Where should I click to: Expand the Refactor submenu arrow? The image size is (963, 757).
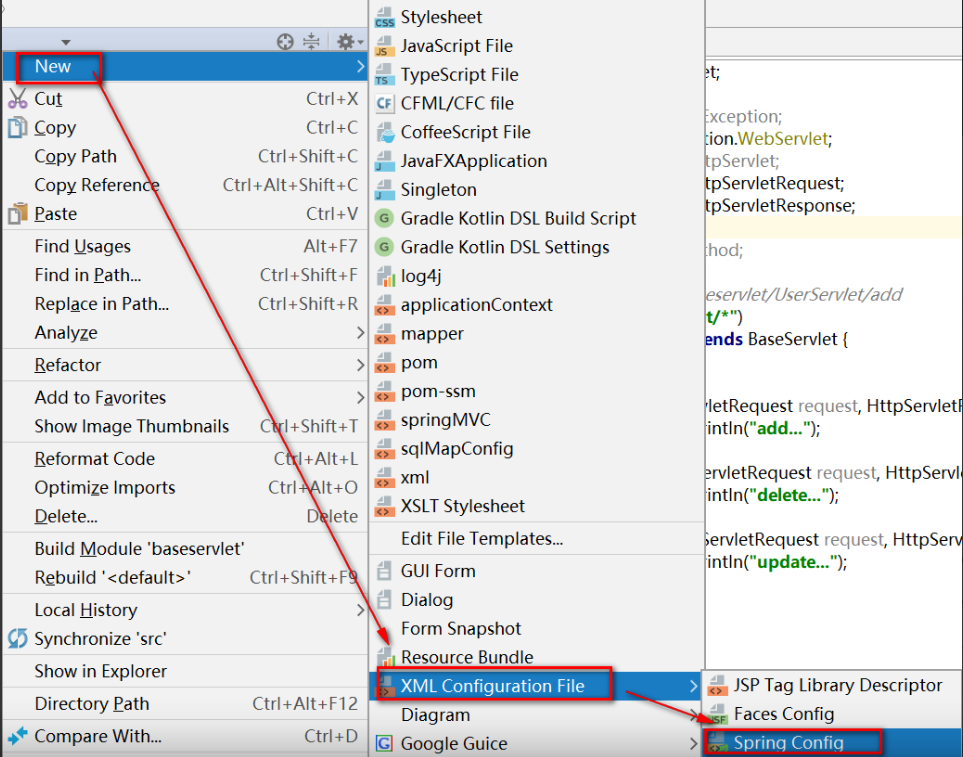[x=360, y=365]
